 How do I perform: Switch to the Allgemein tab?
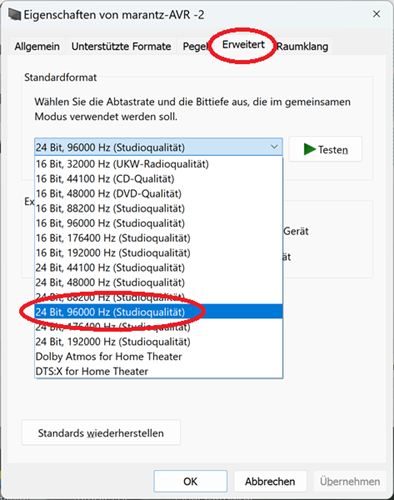tap(37, 46)
